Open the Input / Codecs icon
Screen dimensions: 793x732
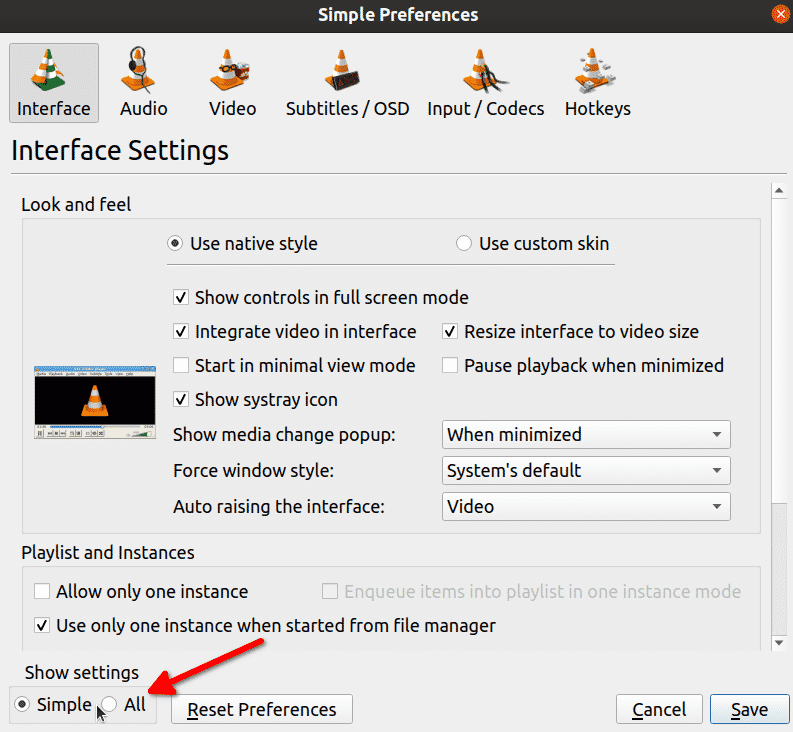coord(486,83)
